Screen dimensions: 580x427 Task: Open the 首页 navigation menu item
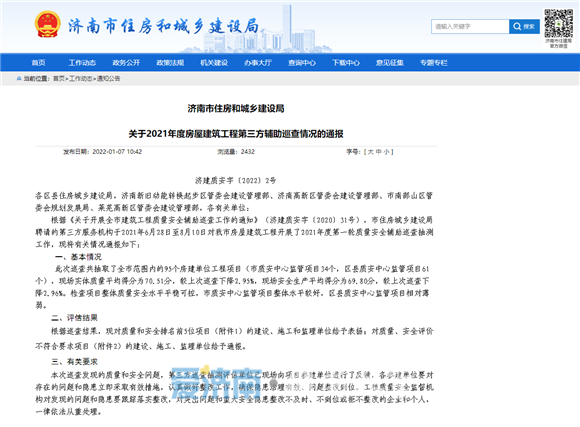[x=38, y=63]
